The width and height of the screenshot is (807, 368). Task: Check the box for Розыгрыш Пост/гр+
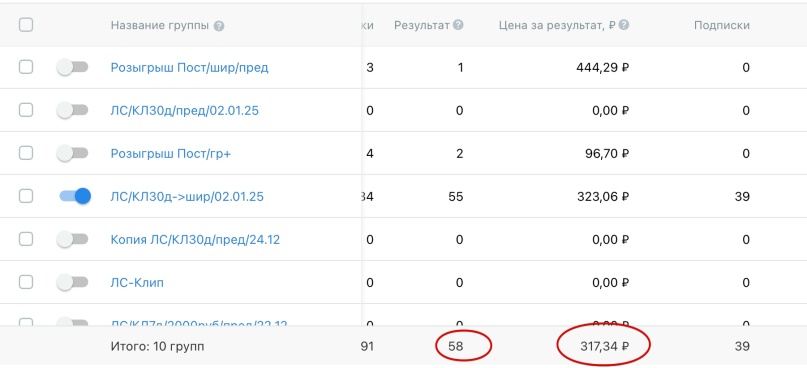coord(26,153)
